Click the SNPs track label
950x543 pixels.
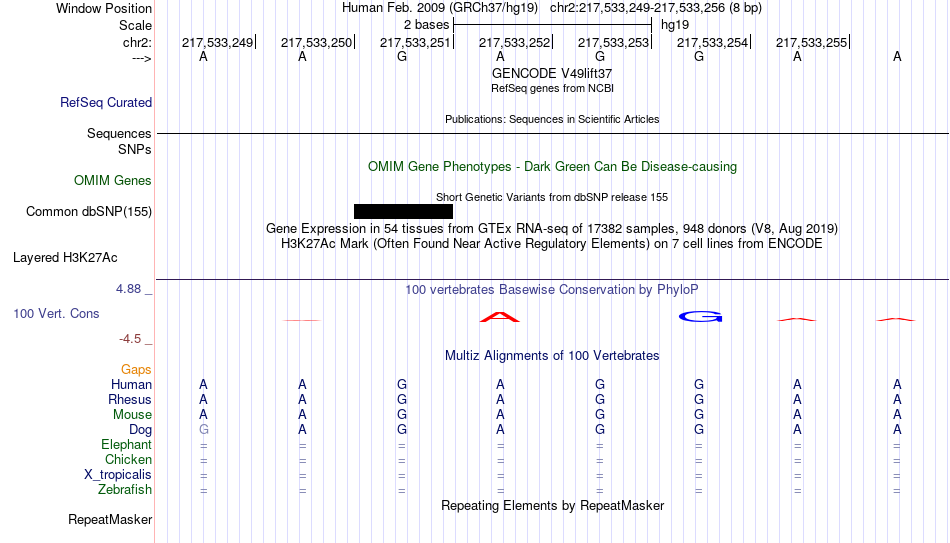[x=135, y=149]
